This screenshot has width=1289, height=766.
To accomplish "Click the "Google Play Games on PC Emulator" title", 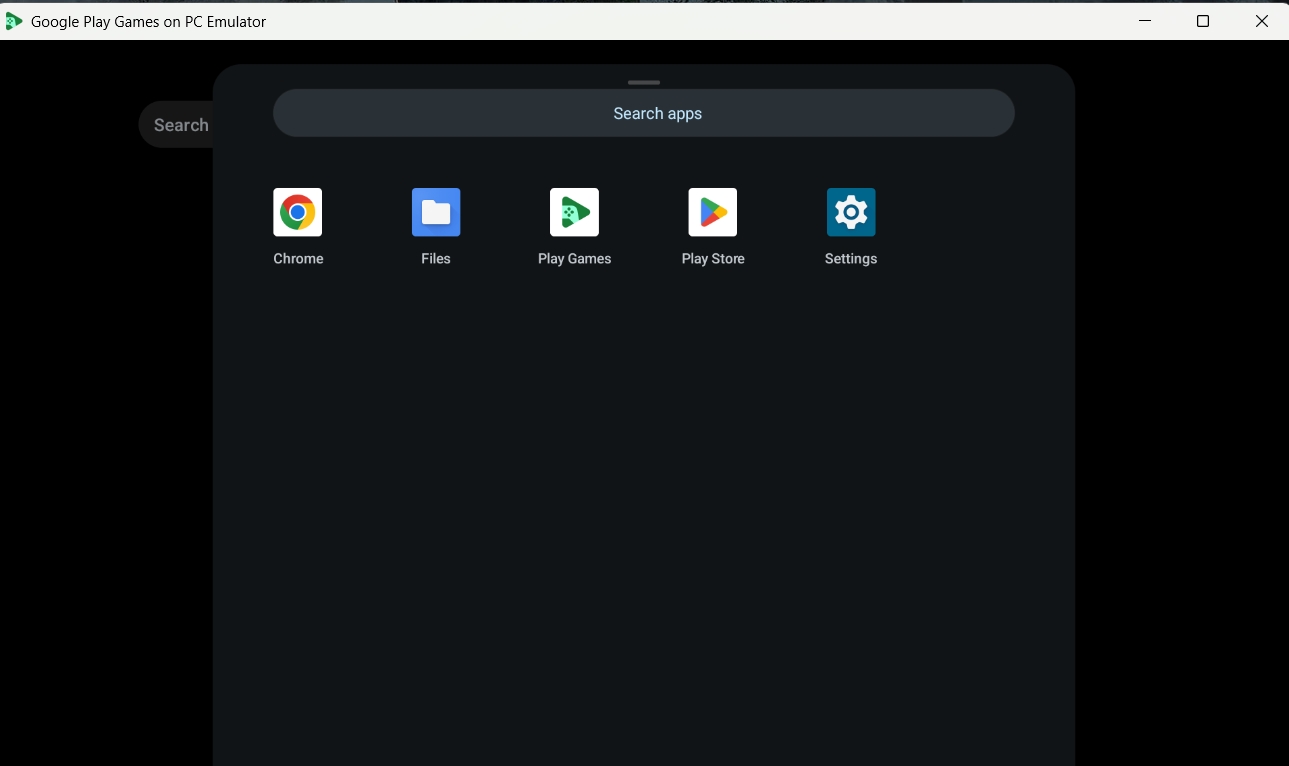I will point(148,22).
